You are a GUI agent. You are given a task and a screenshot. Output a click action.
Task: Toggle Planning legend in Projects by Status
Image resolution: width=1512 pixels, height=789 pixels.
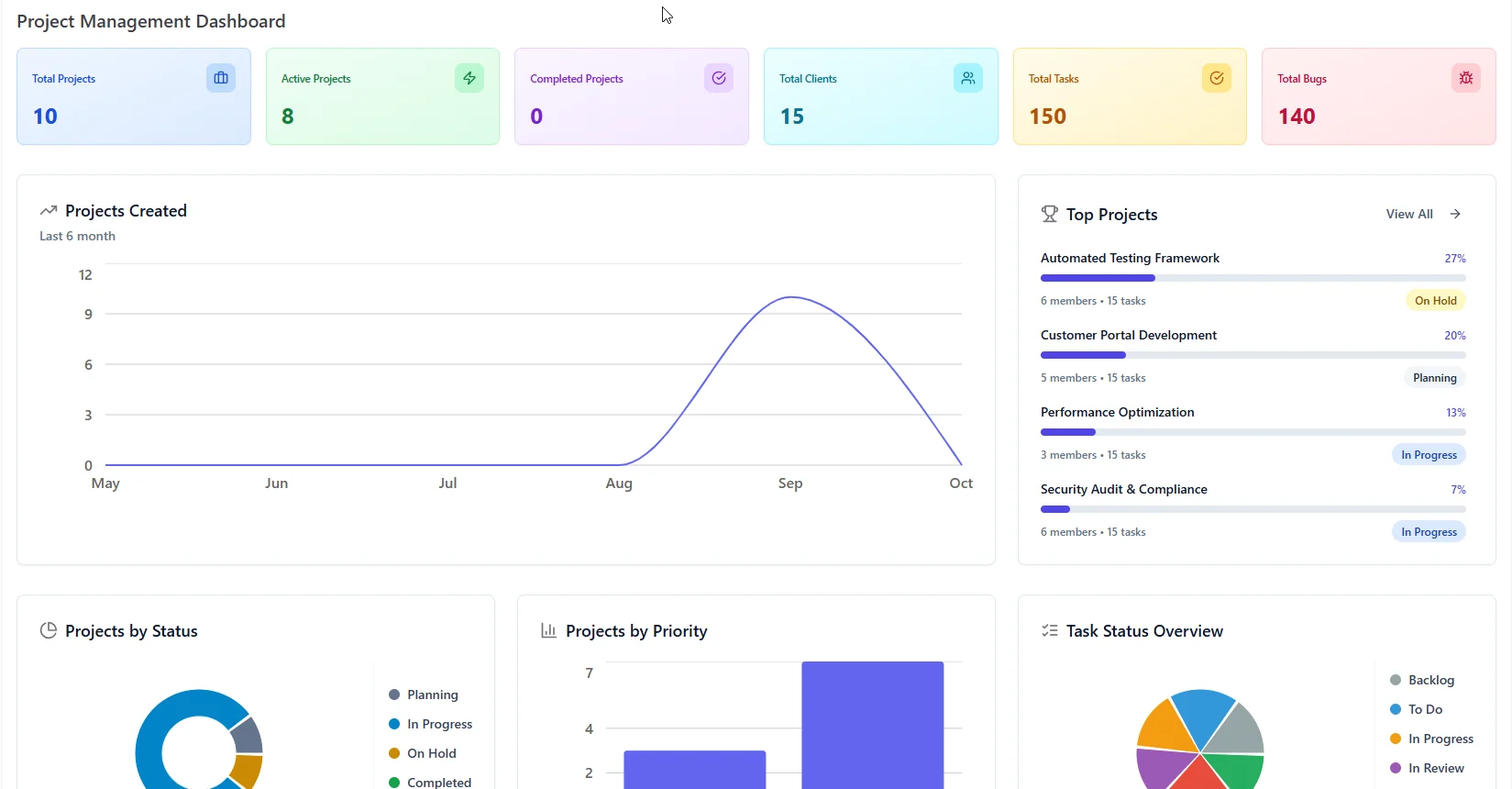click(x=424, y=695)
